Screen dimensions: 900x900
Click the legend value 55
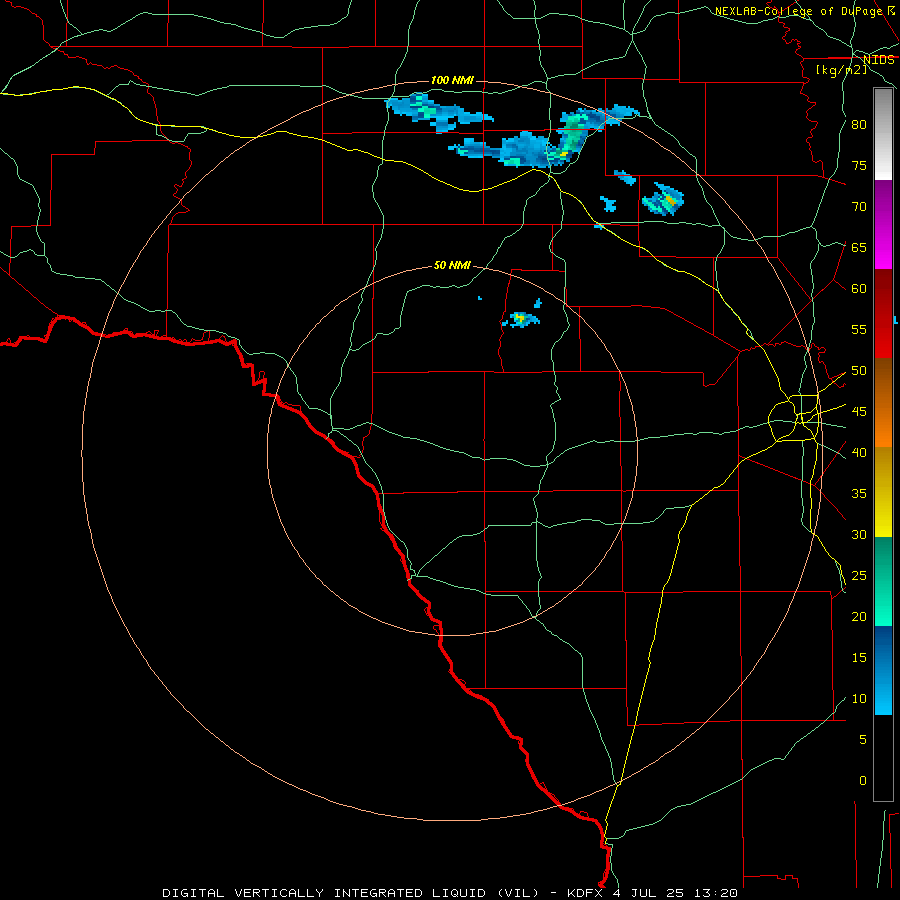pyautogui.click(x=859, y=329)
